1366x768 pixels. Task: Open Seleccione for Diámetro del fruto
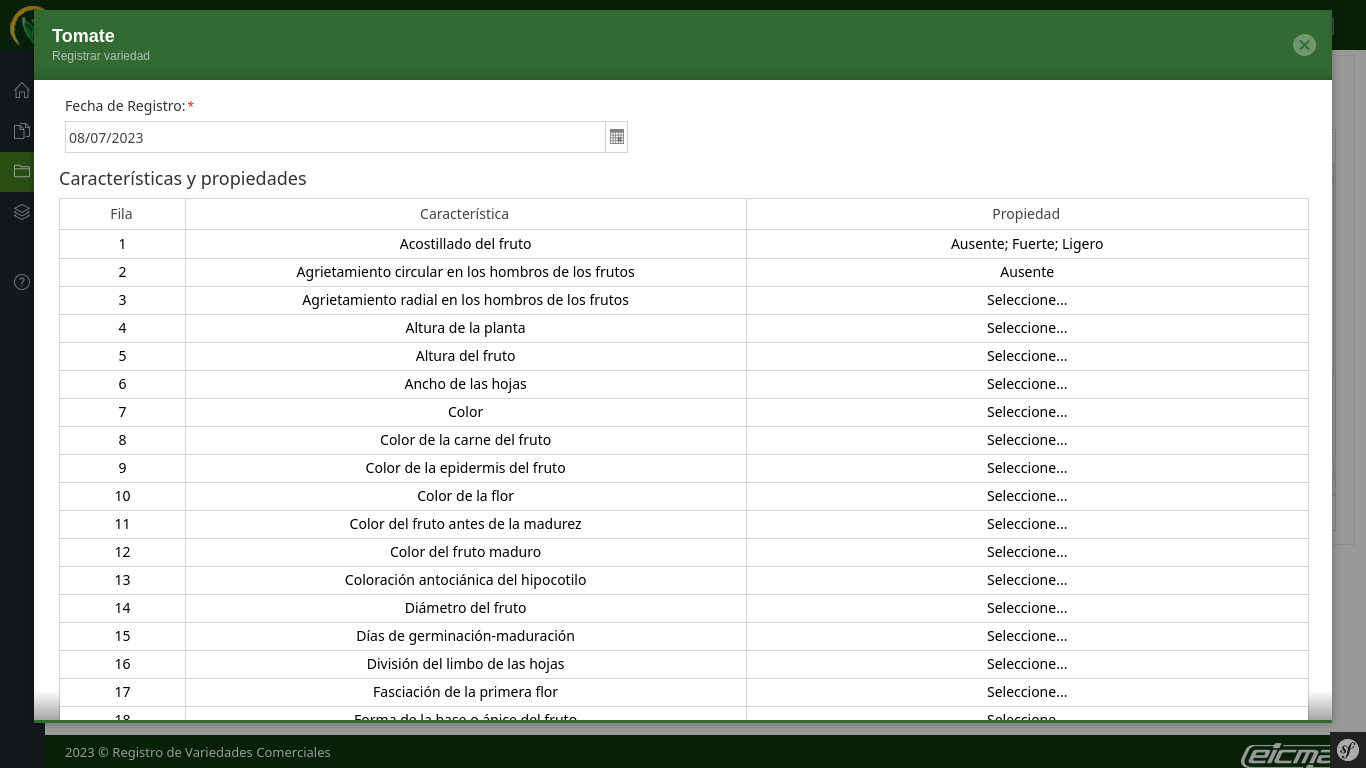tap(1026, 608)
